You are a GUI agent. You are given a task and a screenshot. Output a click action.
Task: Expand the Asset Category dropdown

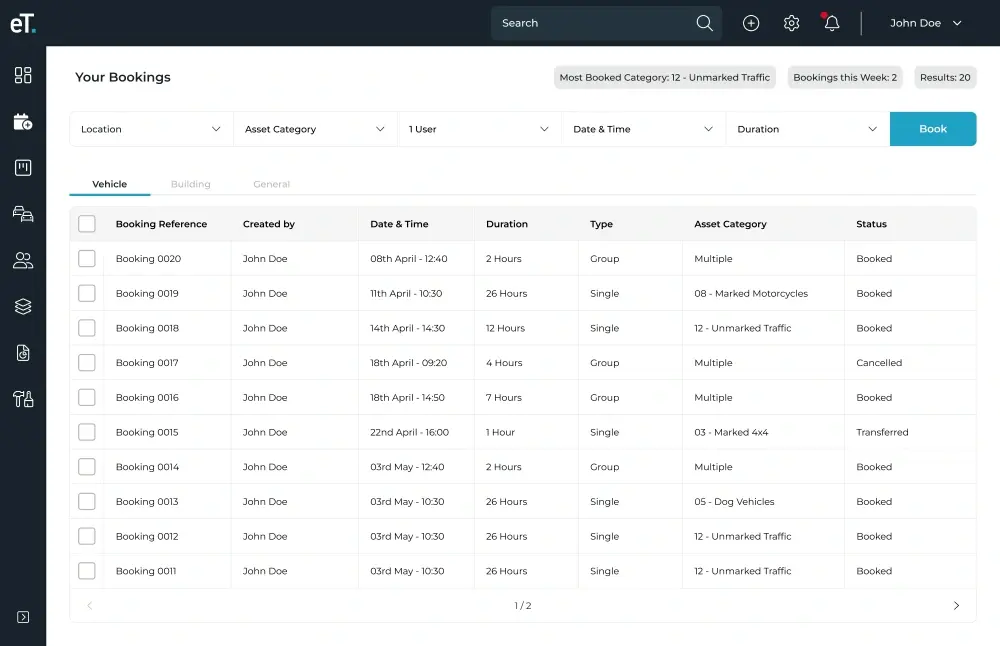point(315,129)
